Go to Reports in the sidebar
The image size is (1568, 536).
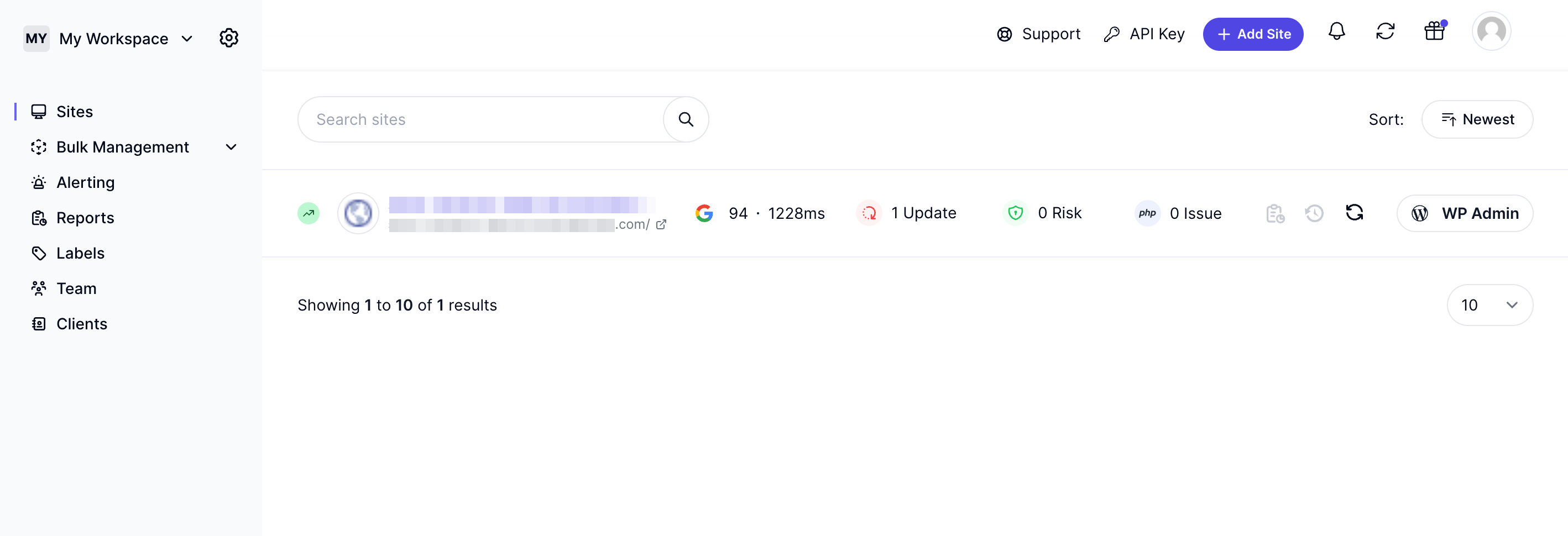click(x=85, y=218)
